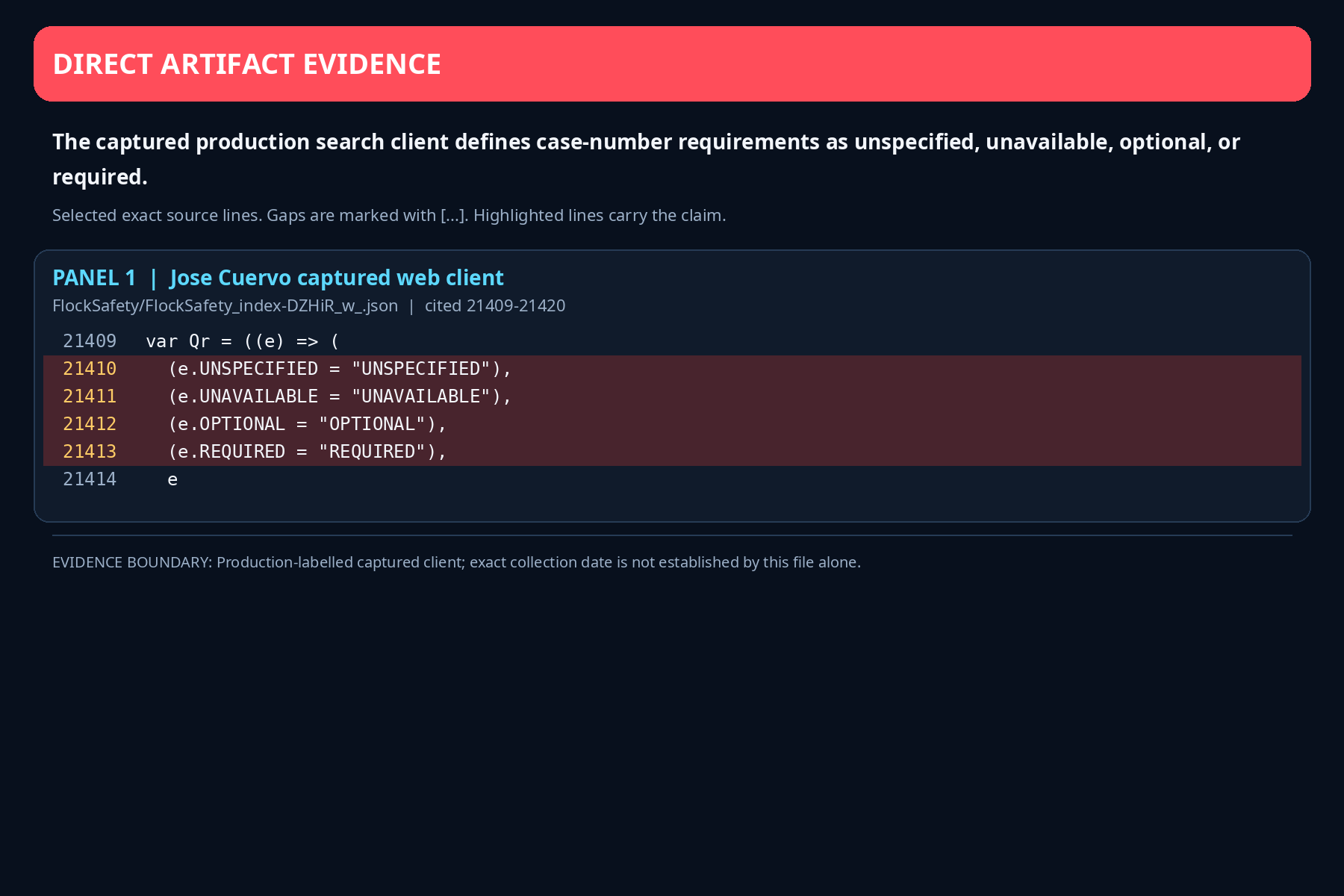Click line number 21410
This screenshot has width=1344, height=896.
[x=90, y=369]
